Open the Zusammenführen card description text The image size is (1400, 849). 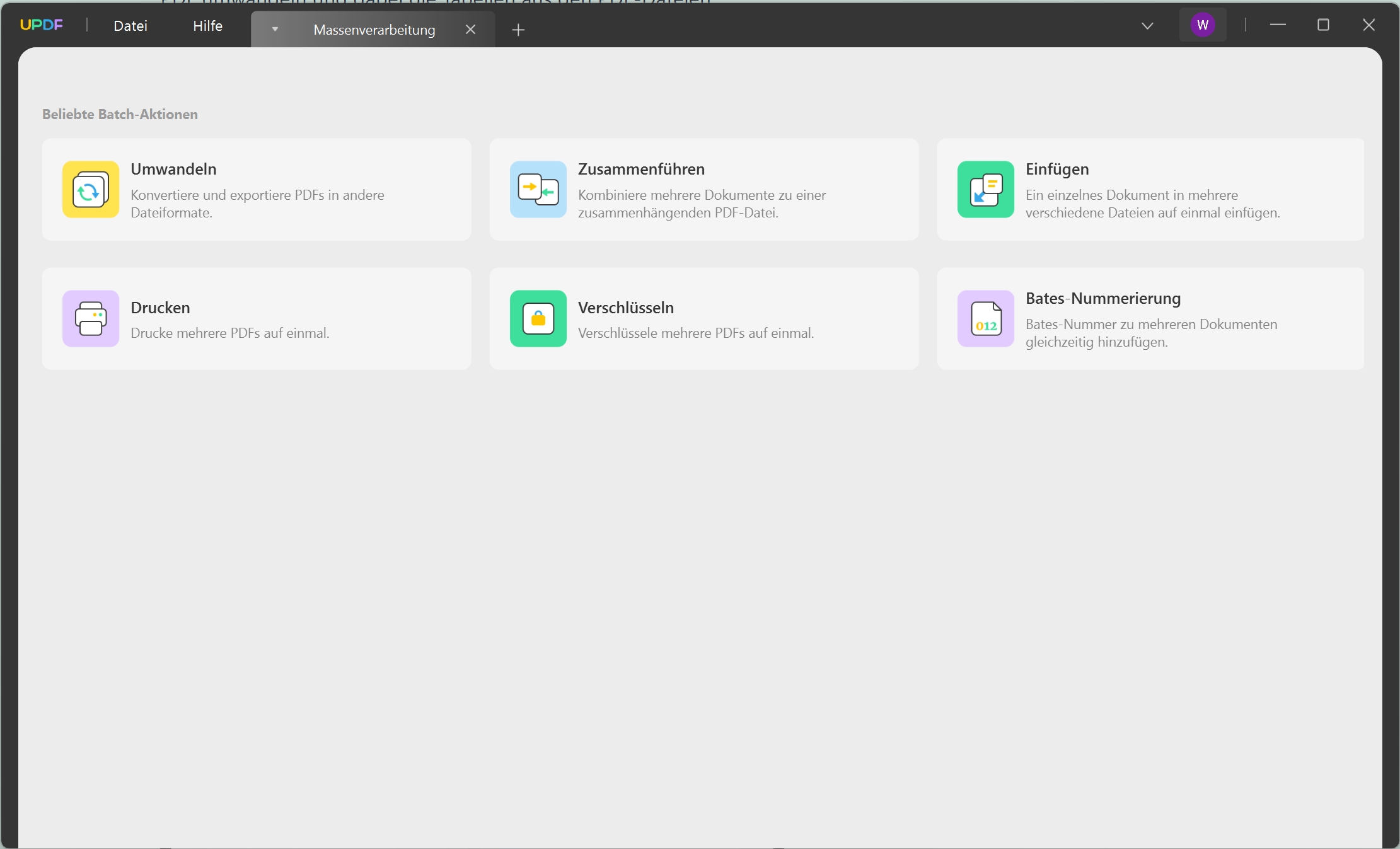coord(702,204)
